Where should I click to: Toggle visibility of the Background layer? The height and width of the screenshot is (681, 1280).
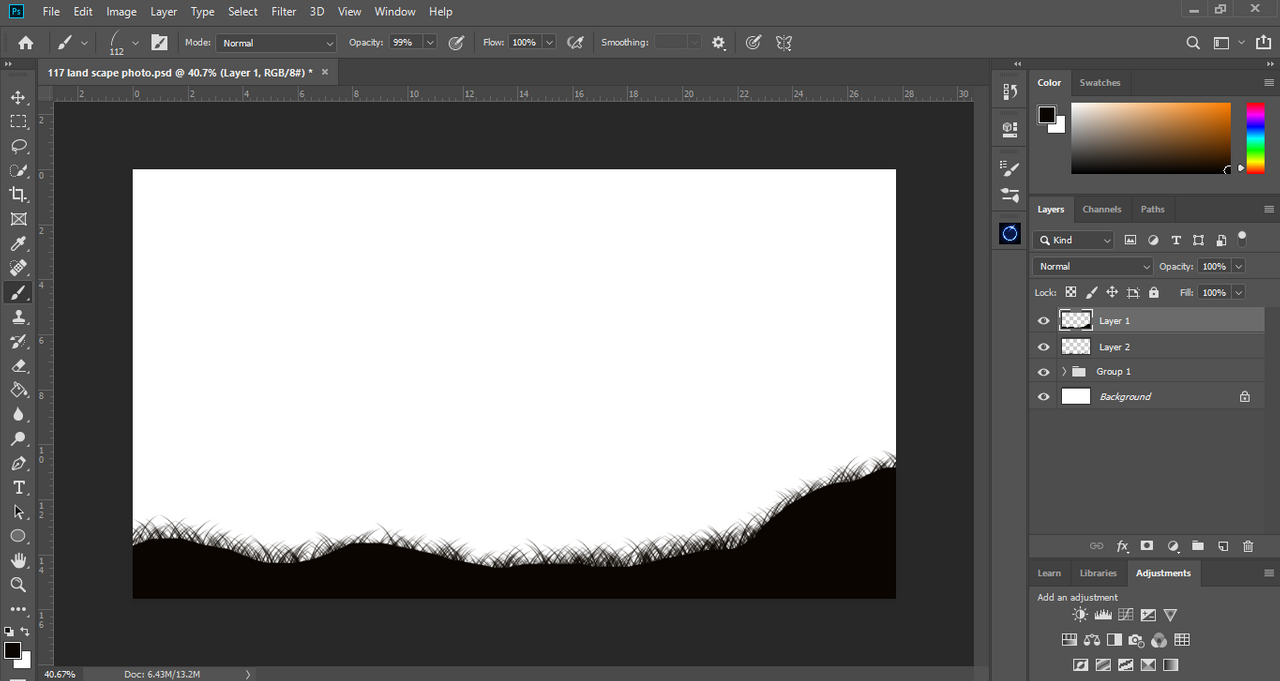click(x=1044, y=397)
